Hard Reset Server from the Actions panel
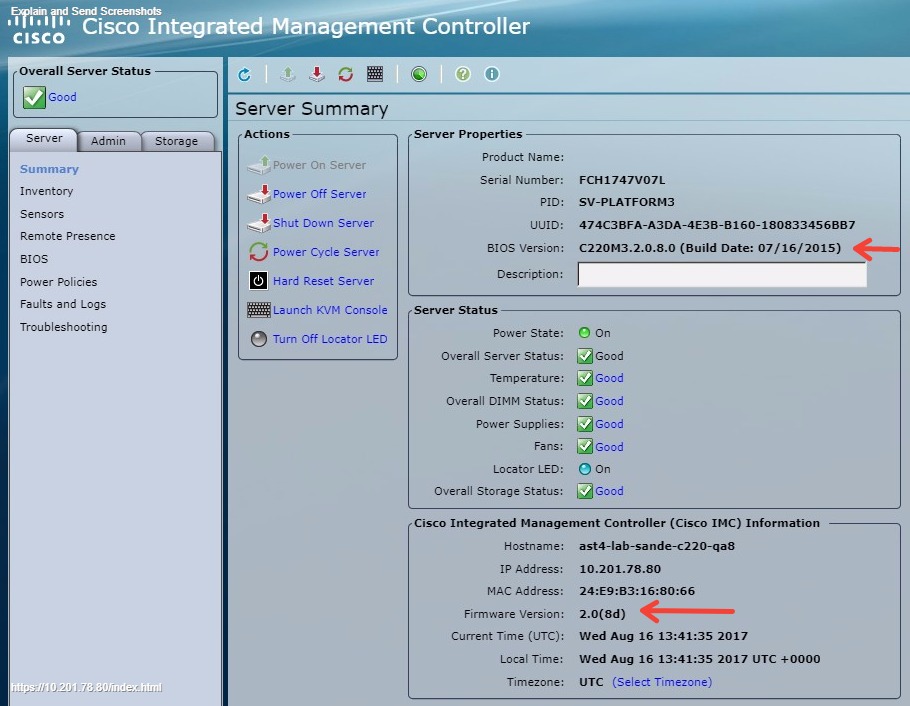Image resolution: width=910 pixels, height=706 pixels. (x=322, y=281)
